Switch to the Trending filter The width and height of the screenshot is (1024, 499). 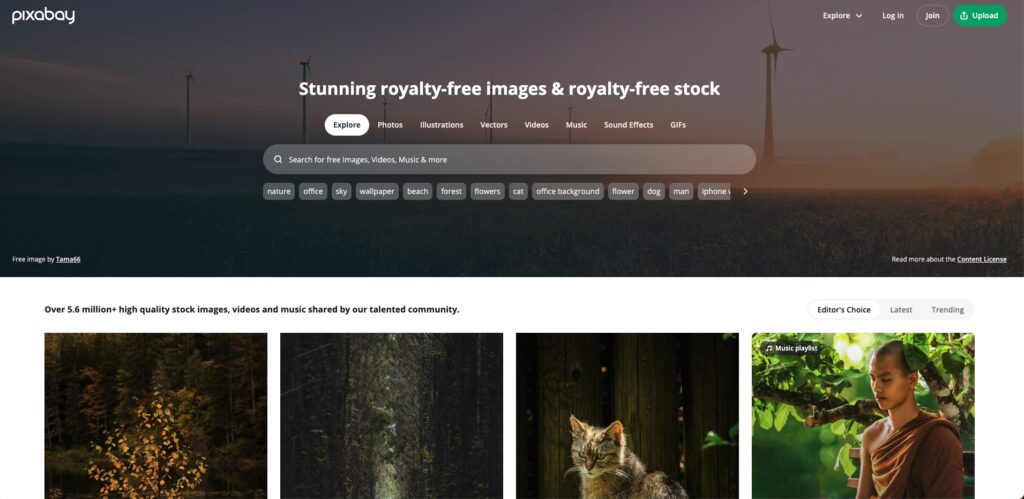point(948,310)
